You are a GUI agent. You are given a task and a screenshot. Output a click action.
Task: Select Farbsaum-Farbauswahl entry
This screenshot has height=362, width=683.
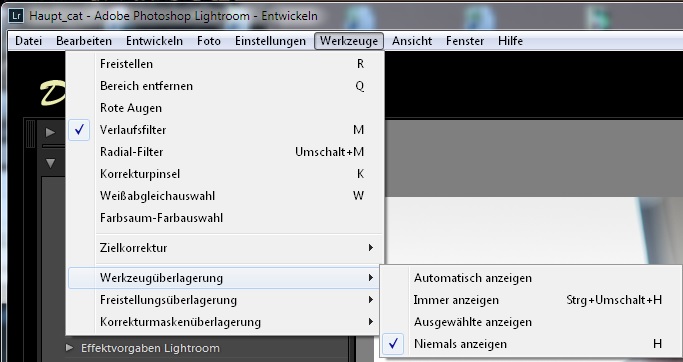[225, 218]
